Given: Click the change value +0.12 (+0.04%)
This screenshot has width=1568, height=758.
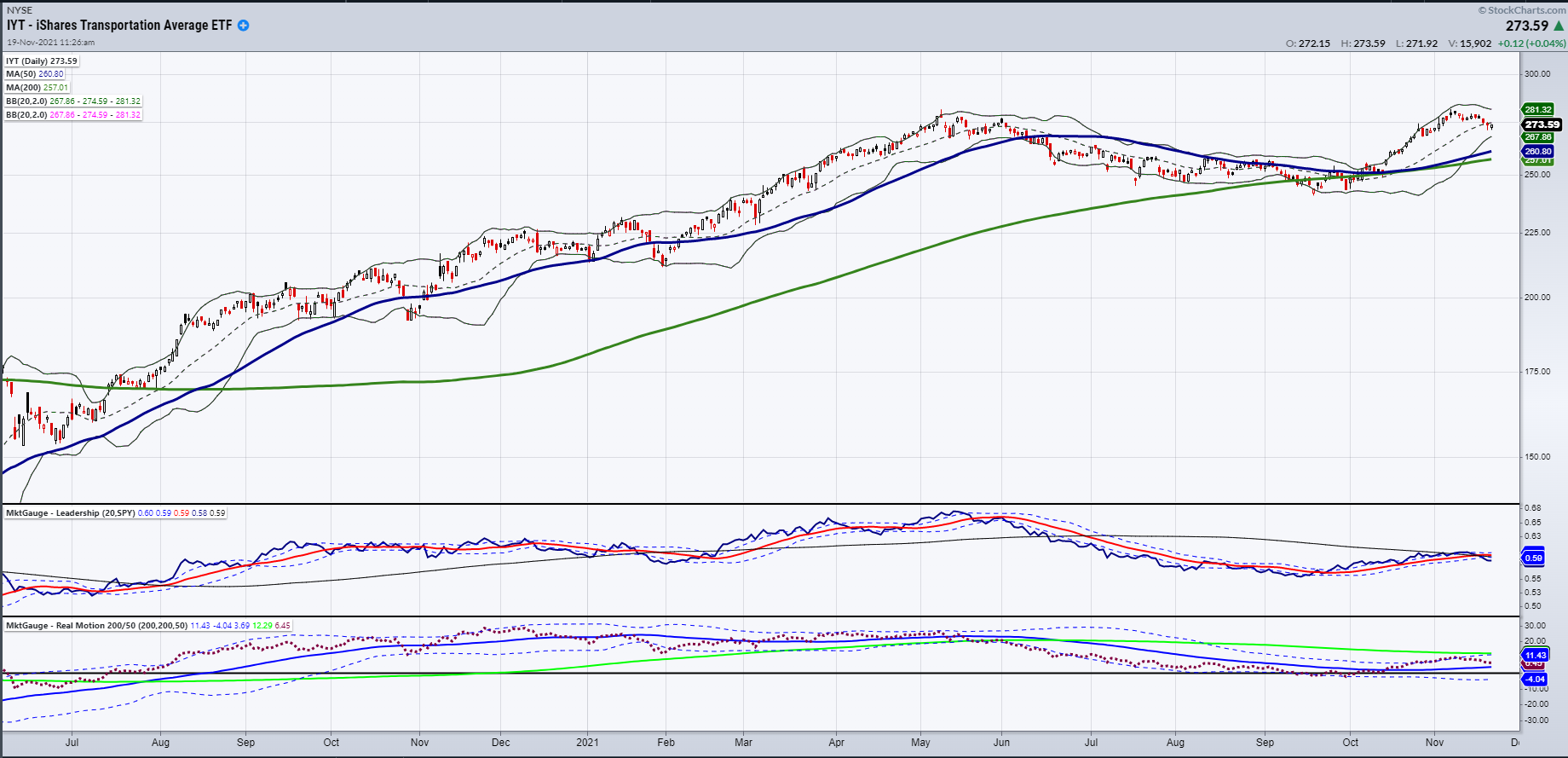Looking at the screenshot, I should [x=1532, y=43].
